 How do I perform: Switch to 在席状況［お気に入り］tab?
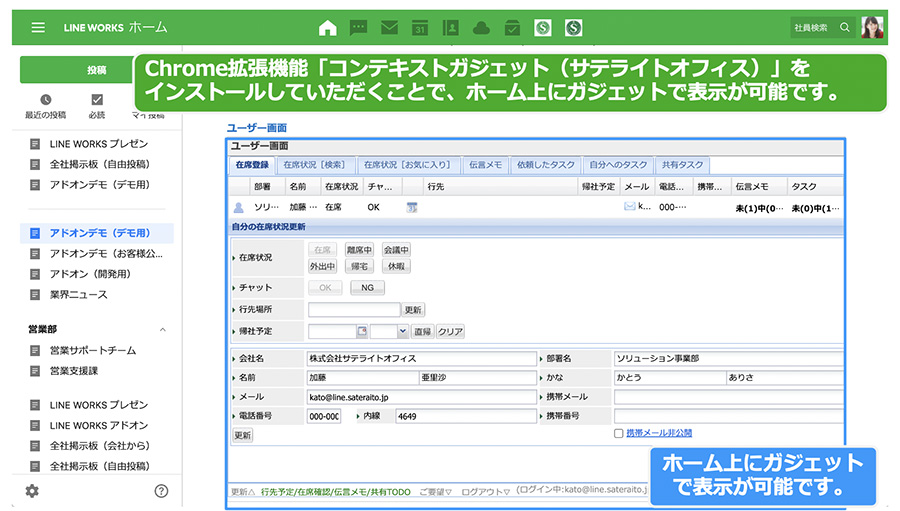coord(408,165)
